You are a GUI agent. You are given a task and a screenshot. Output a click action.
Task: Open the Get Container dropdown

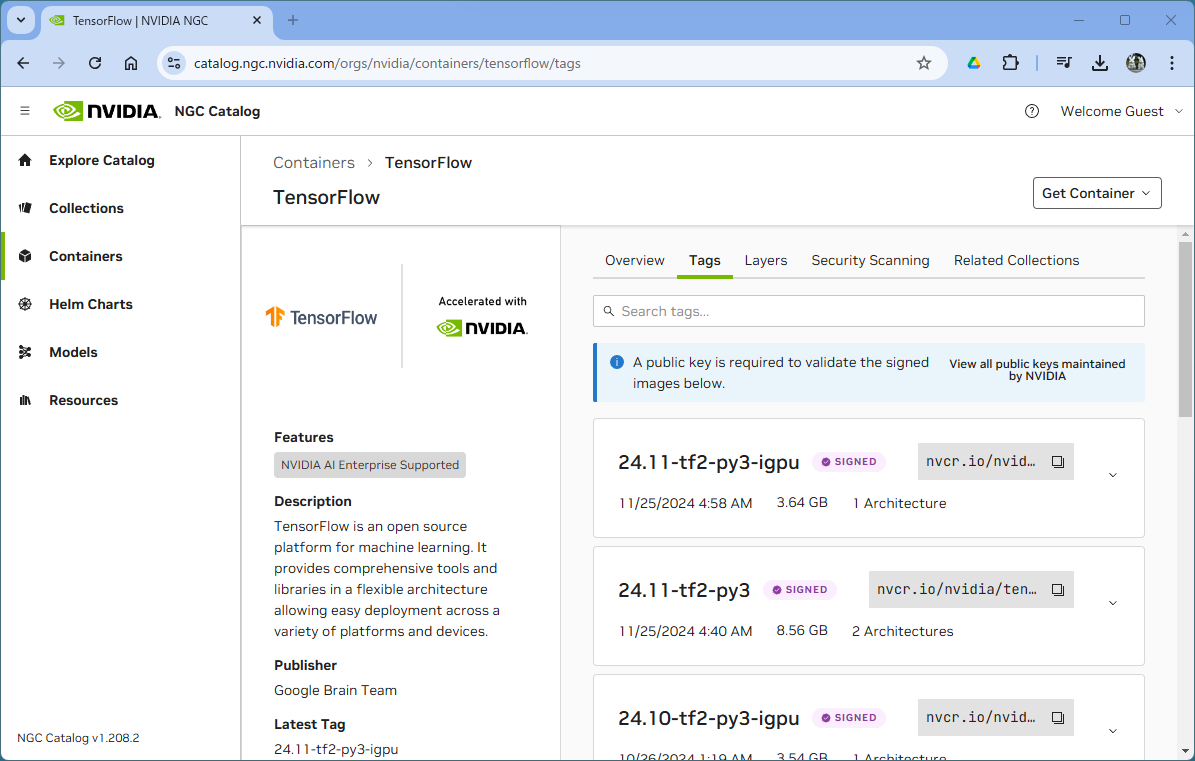1096,193
